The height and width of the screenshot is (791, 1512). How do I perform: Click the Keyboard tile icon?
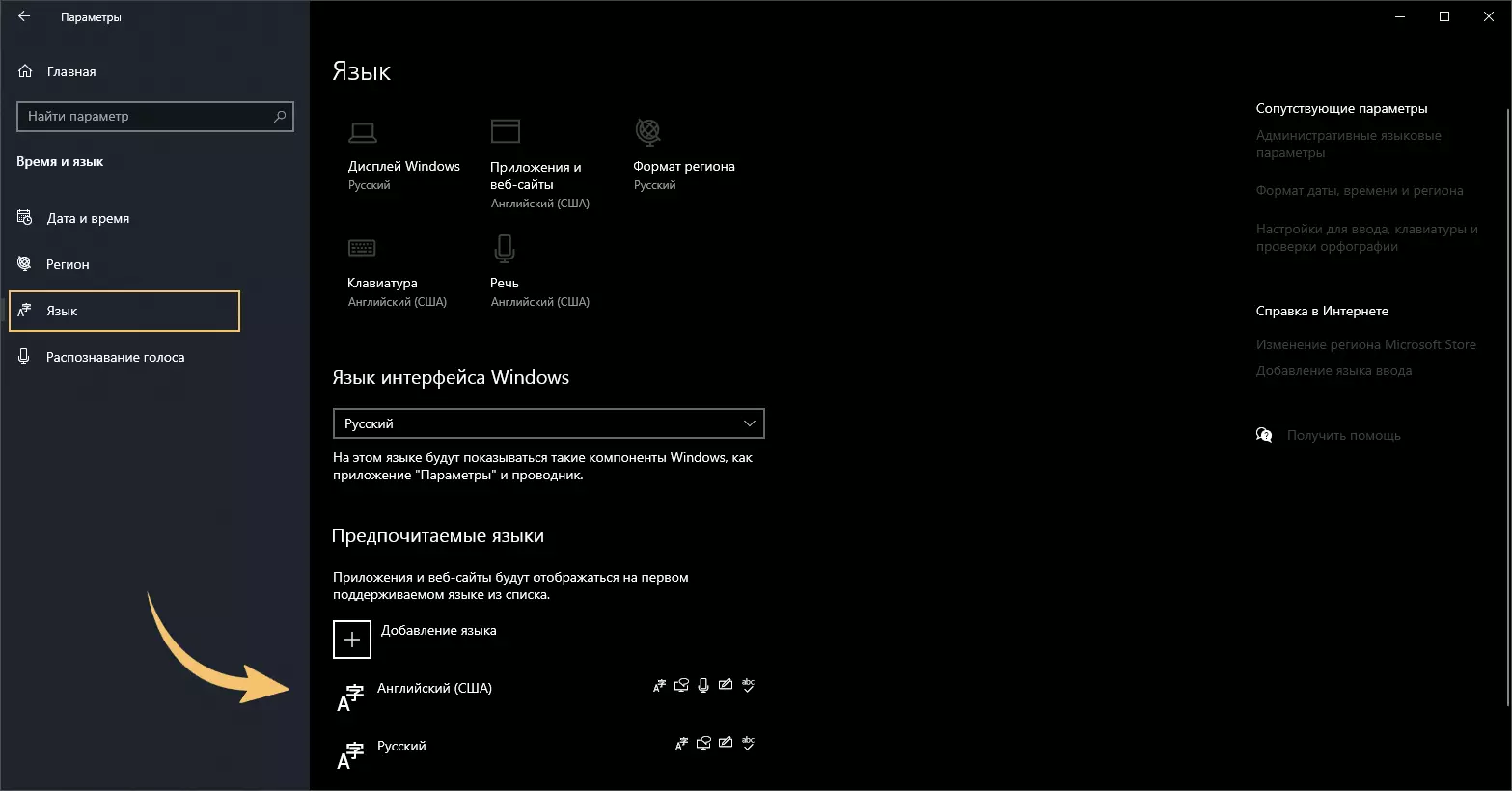tap(362, 249)
